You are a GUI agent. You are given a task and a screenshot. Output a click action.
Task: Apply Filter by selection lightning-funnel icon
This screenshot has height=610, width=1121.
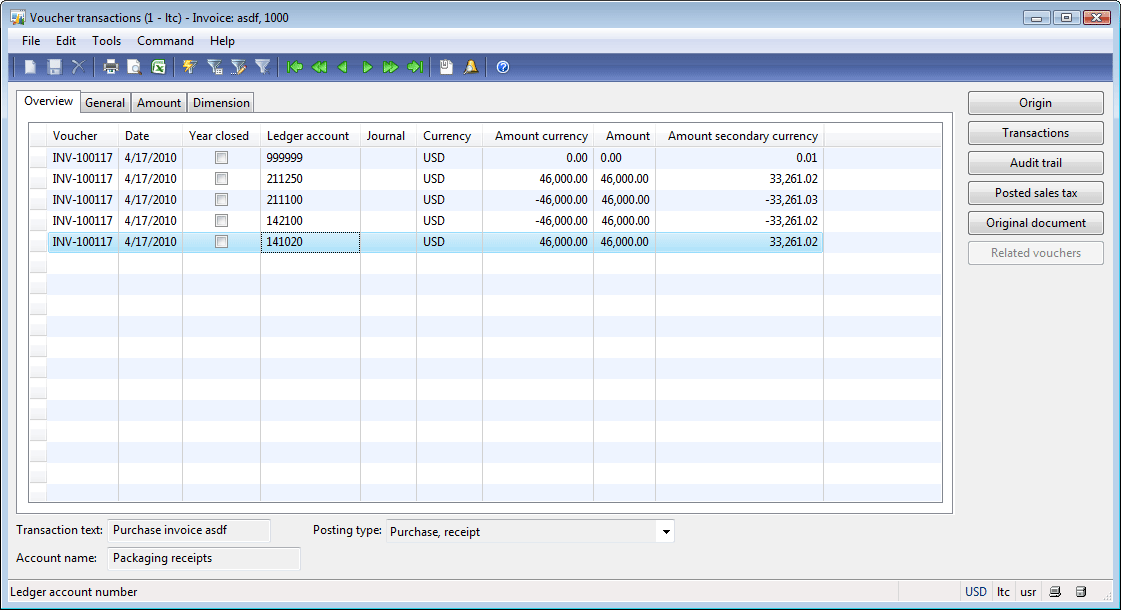189,67
